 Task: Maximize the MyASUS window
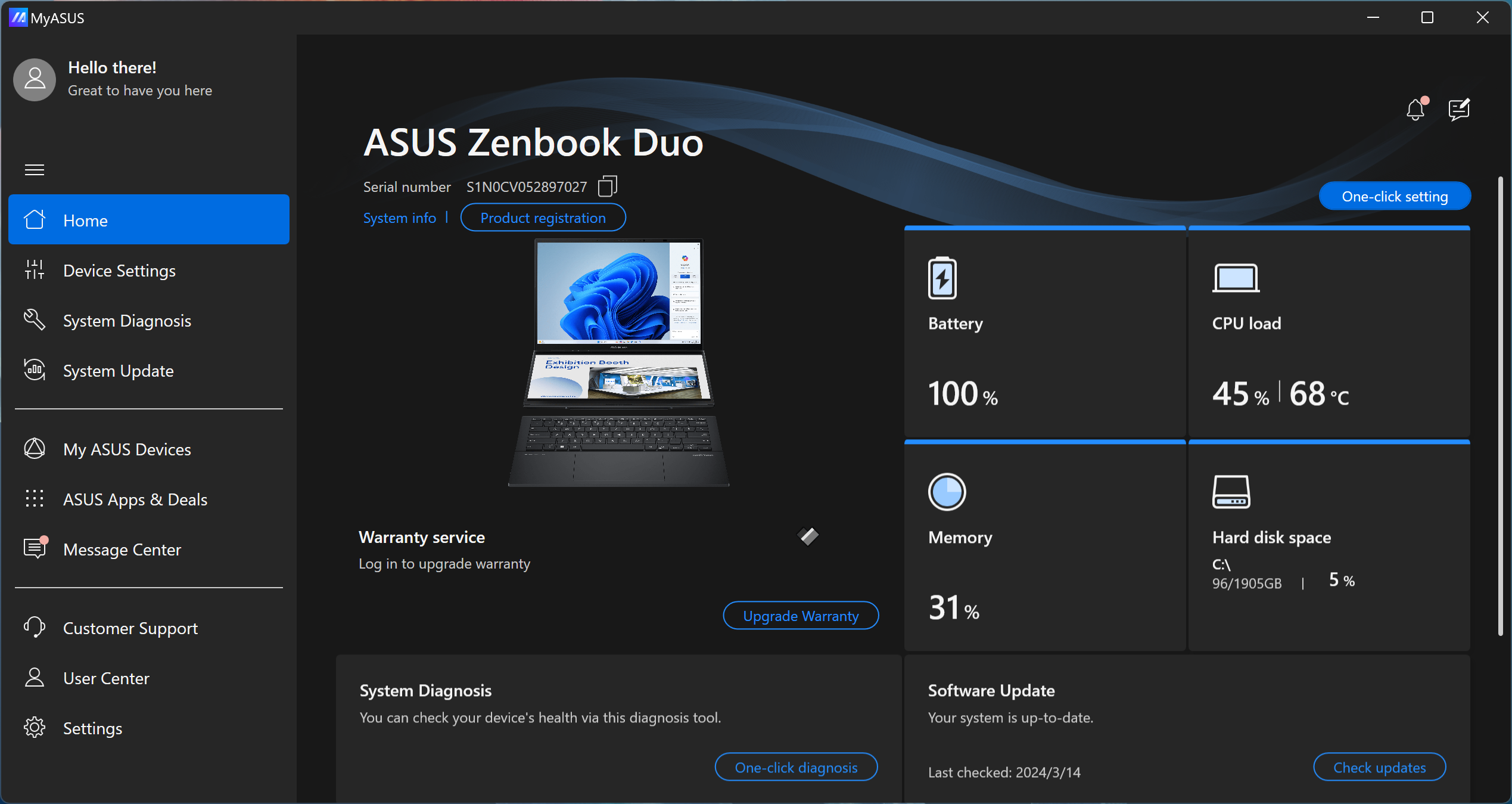click(1427, 17)
